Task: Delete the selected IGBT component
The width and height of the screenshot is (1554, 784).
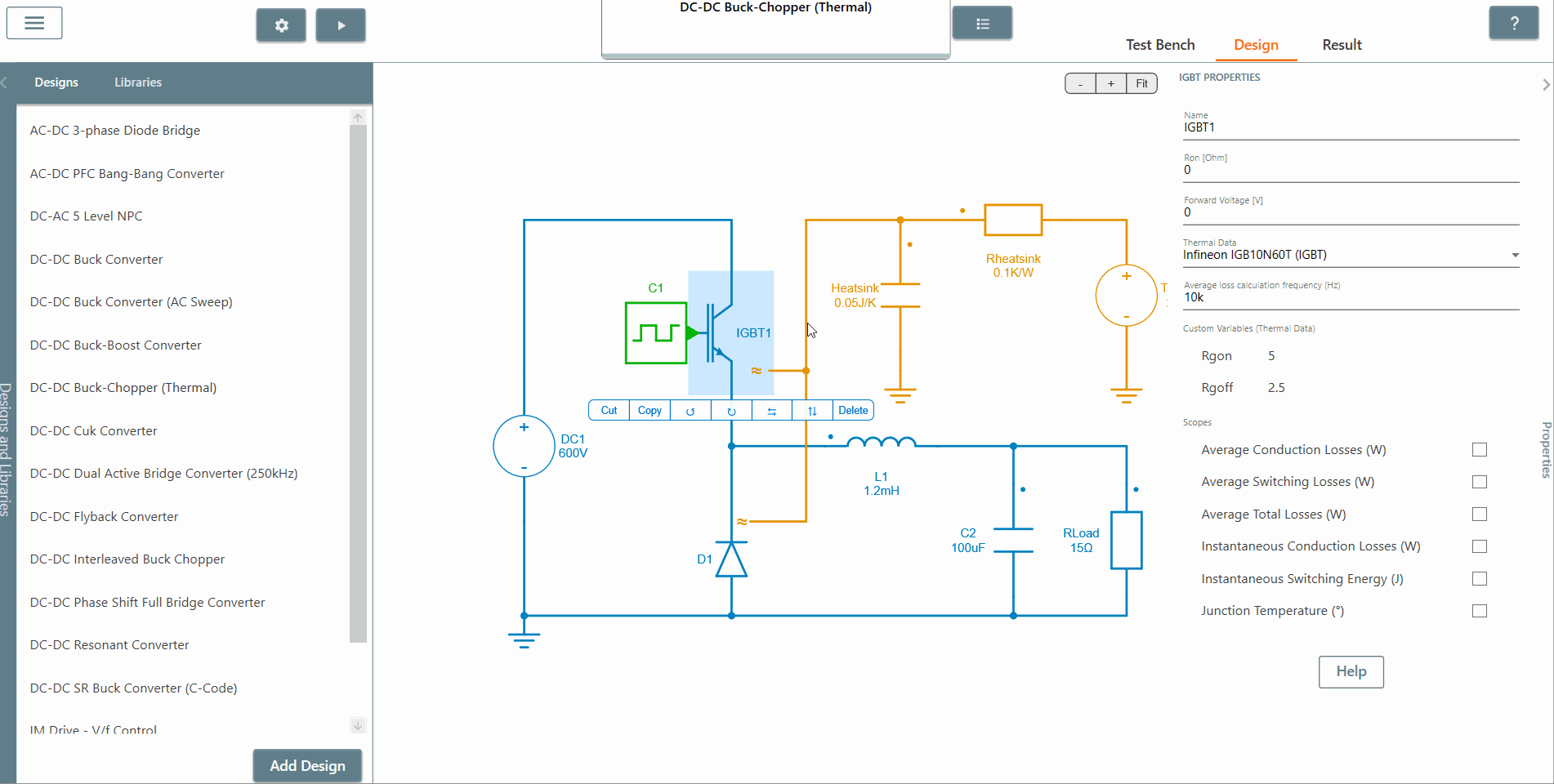Action: [853, 411]
